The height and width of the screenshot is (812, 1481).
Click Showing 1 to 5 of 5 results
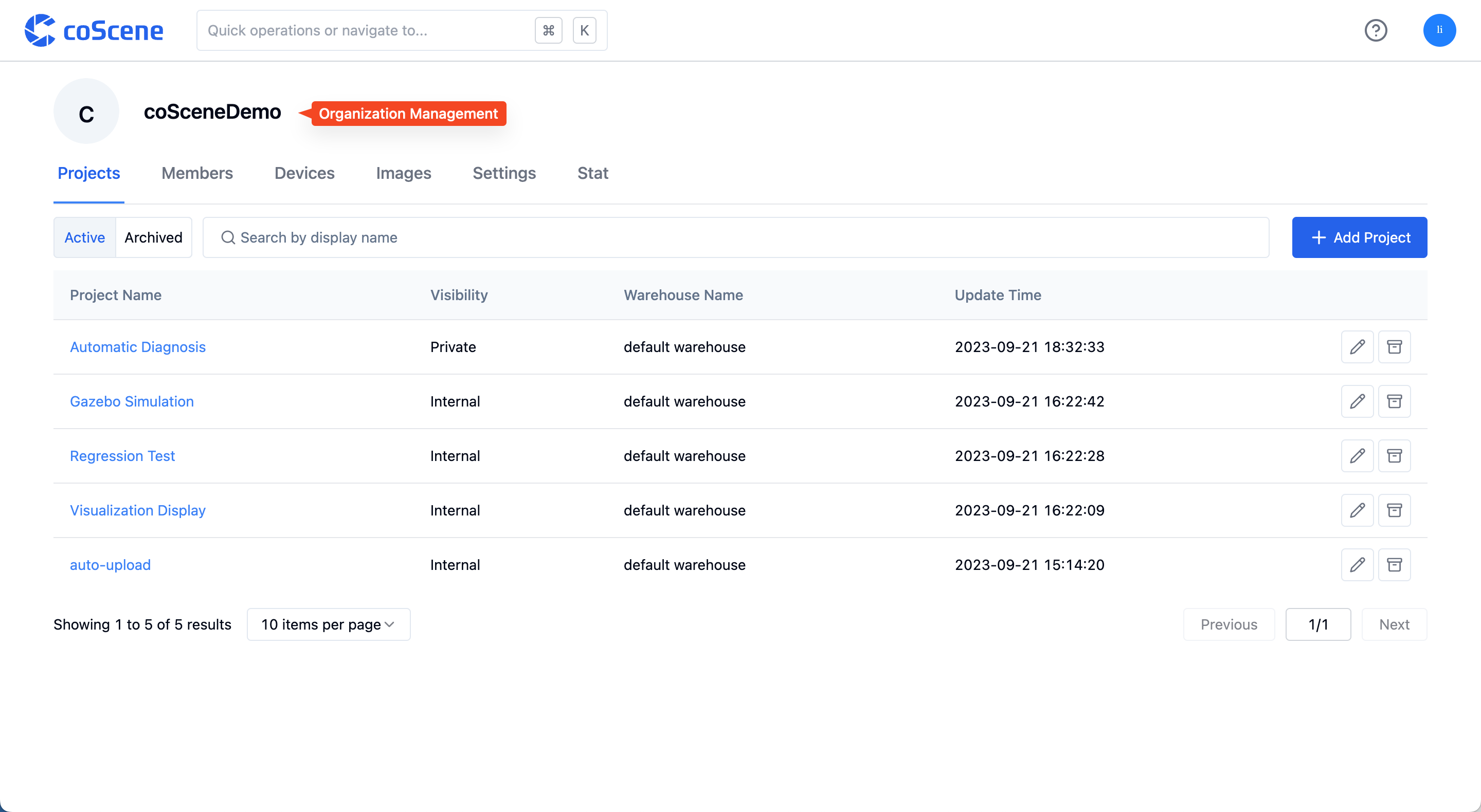tap(142, 624)
